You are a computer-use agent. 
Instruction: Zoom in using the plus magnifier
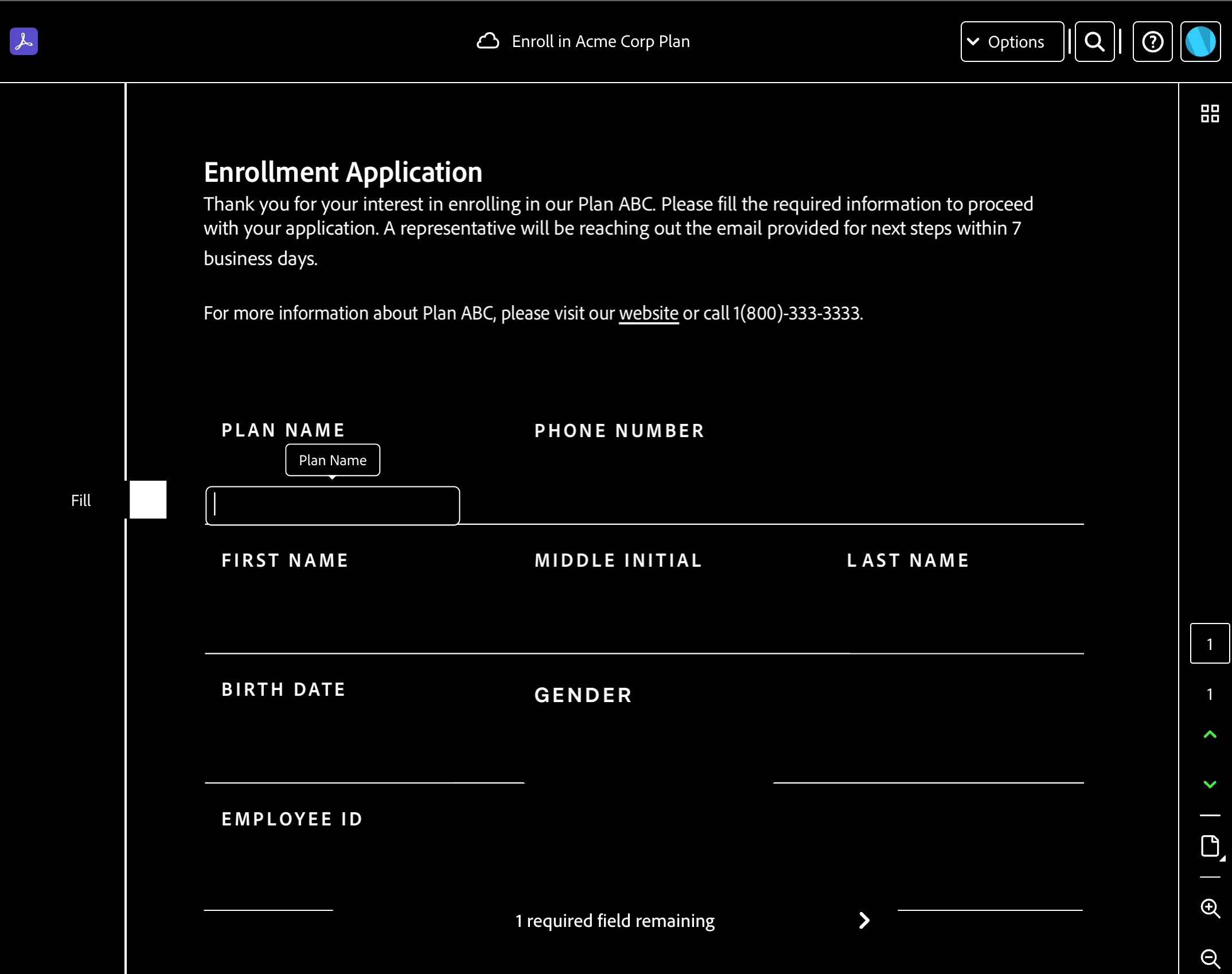pos(1210,908)
